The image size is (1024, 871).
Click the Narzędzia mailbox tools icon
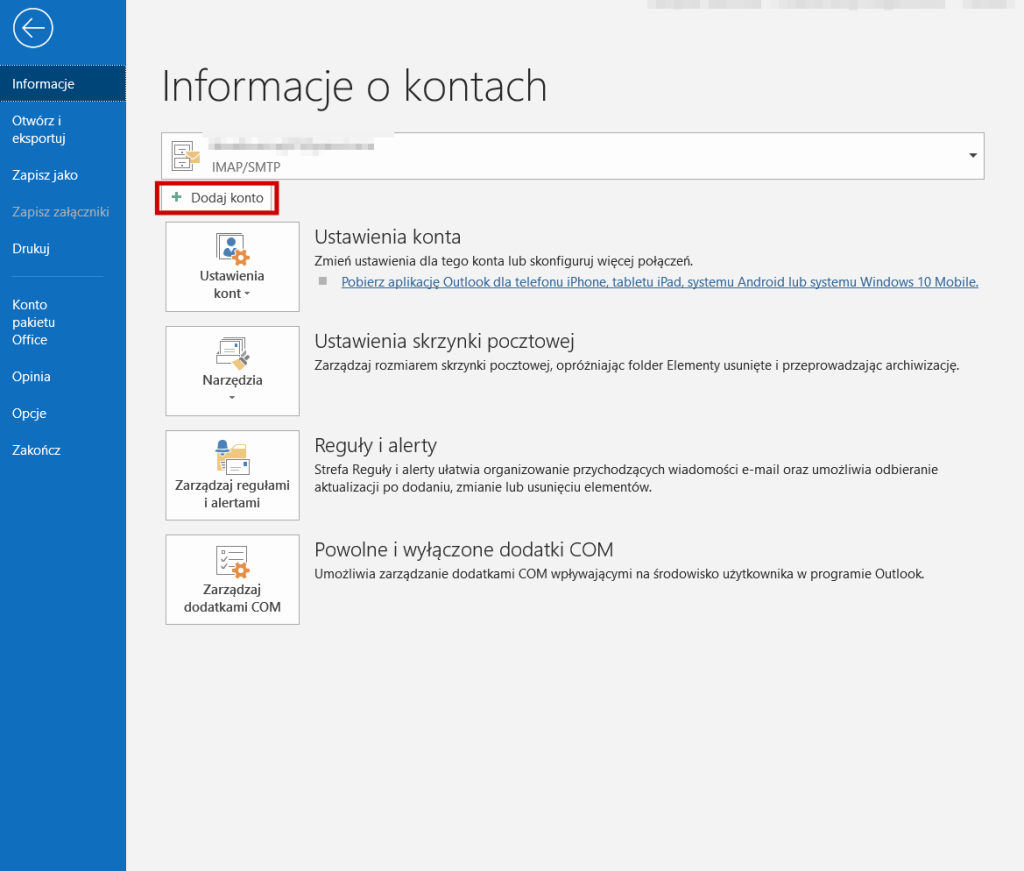pyautogui.click(x=232, y=353)
